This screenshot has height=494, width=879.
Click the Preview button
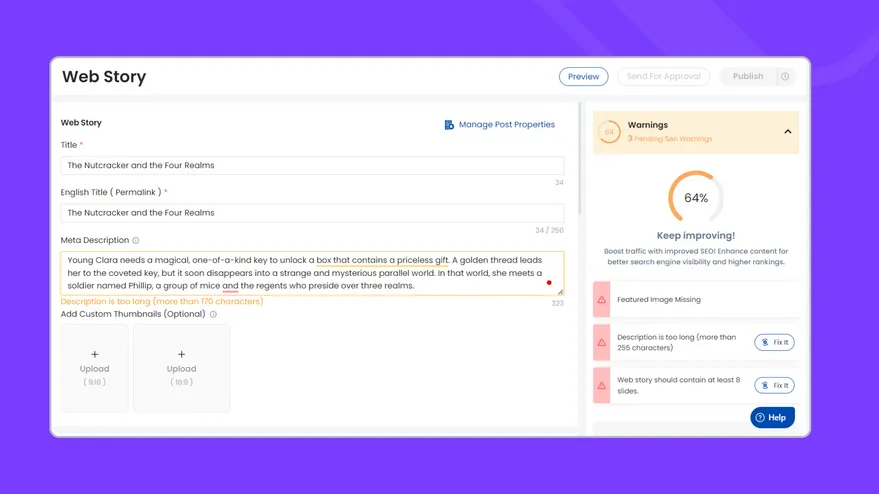pyautogui.click(x=583, y=77)
